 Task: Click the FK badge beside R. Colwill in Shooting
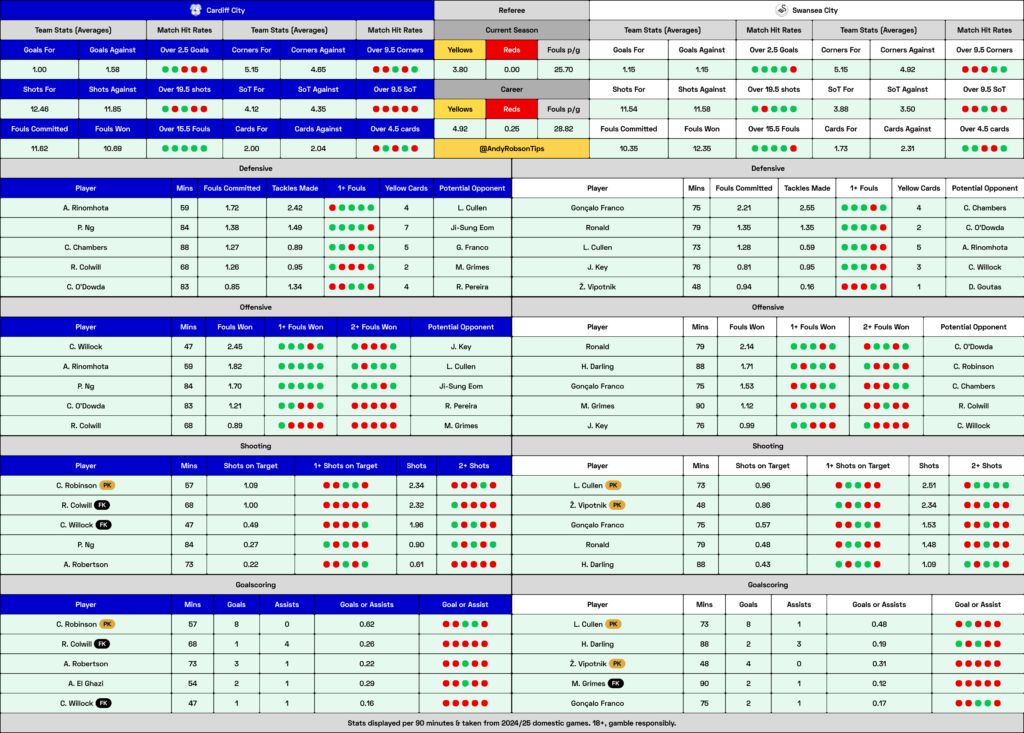point(103,505)
